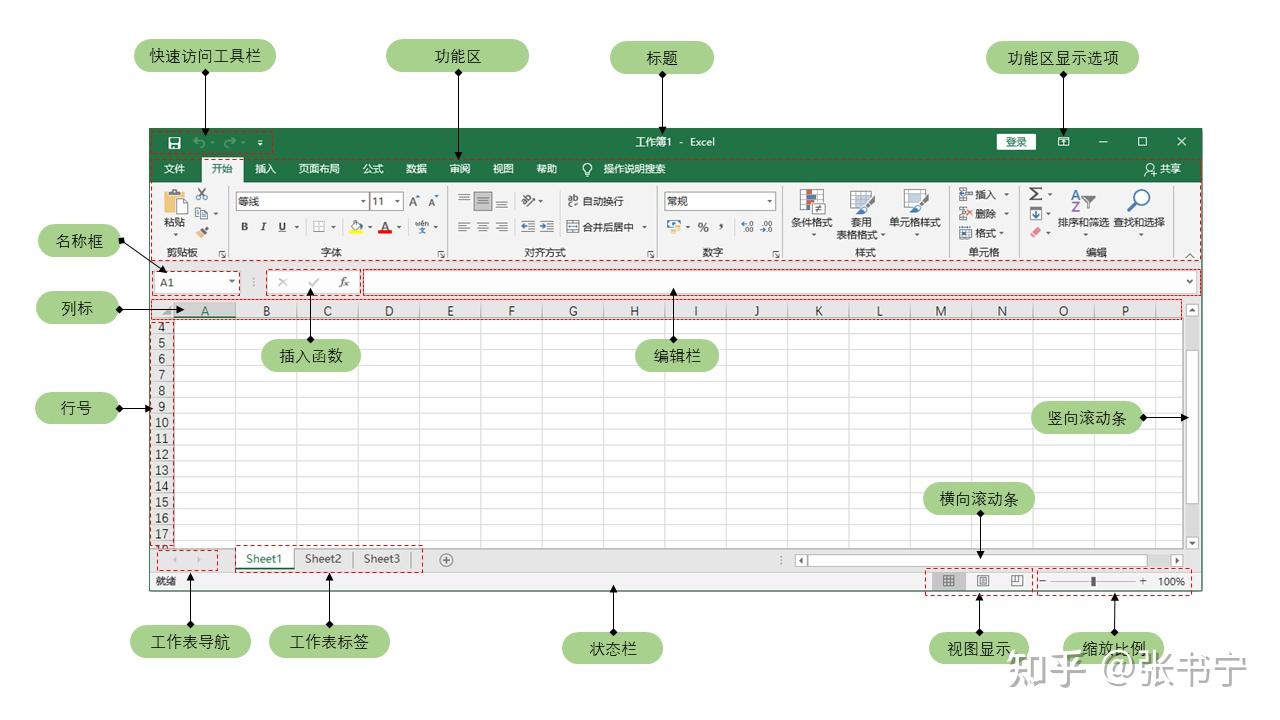Switch to the 页面布局 tab
Image resolution: width=1280 pixels, height=720 pixels.
pyautogui.click(x=319, y=169)
